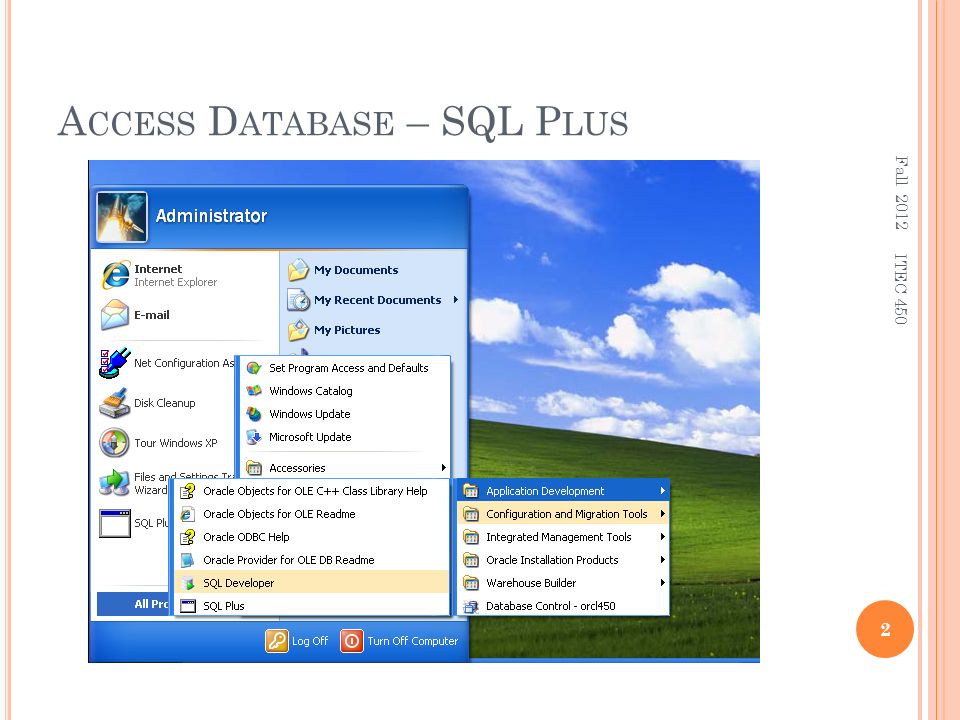Select Oracle ODBC Help entry

point(312,537)
